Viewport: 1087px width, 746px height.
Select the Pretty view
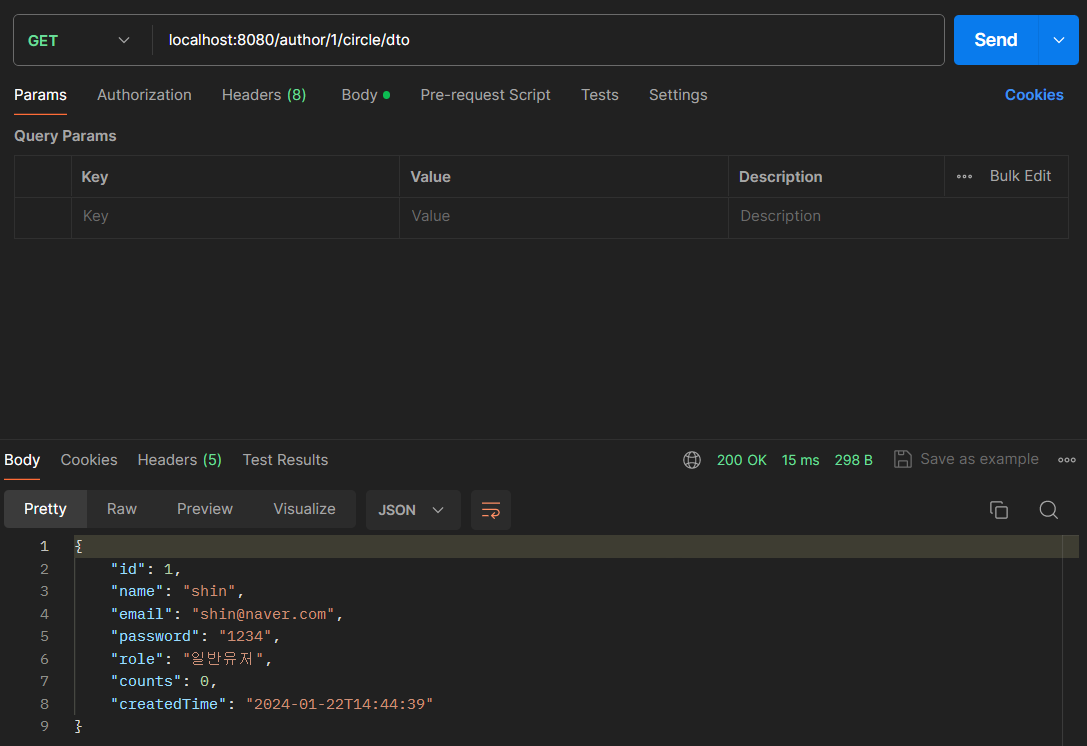pos(45,509)
